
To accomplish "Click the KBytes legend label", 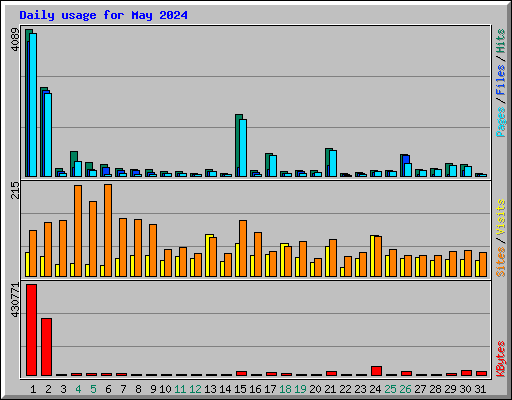I will tap(501, 359).
